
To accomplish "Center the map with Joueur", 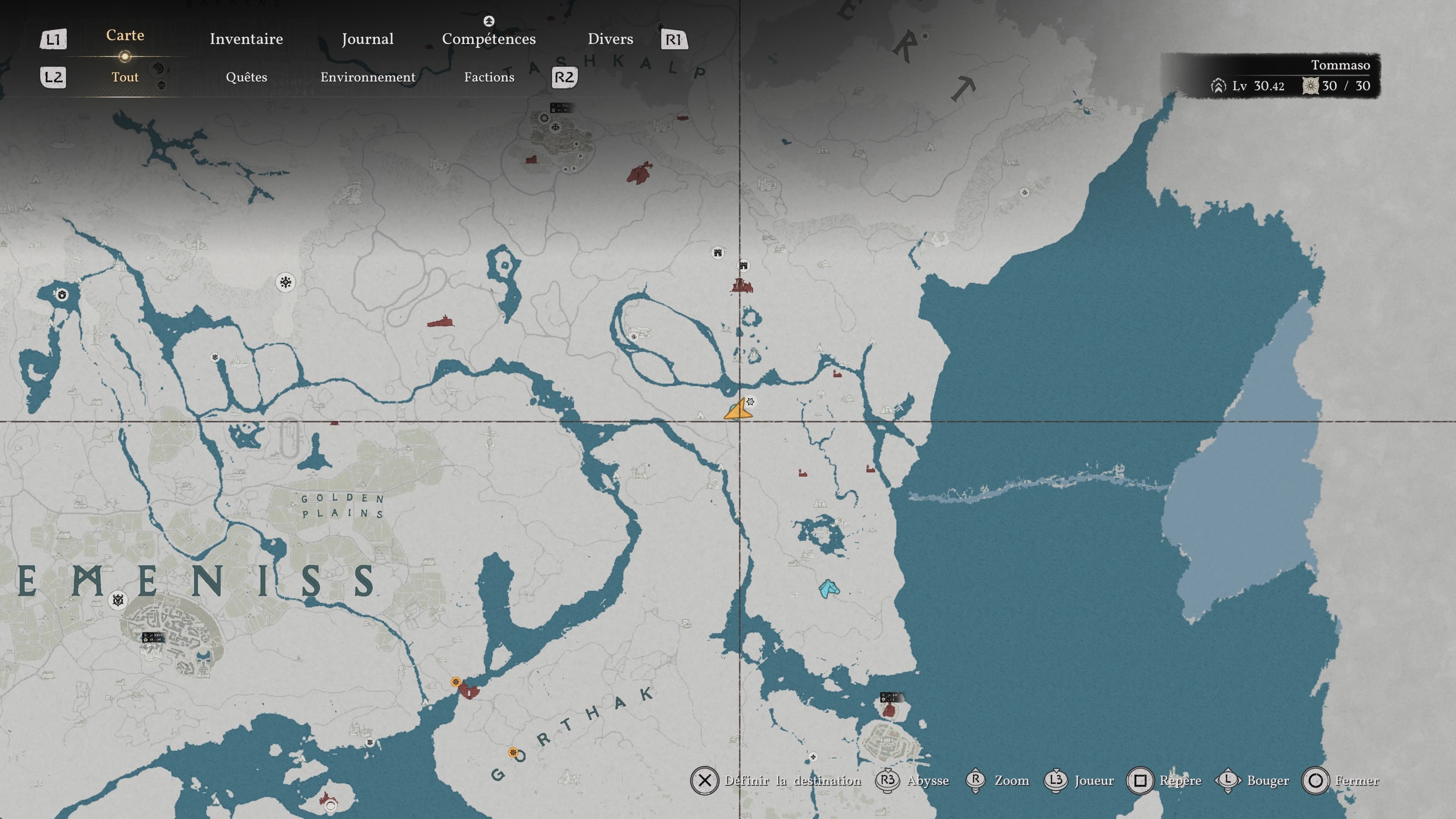I will [1079, 781].
